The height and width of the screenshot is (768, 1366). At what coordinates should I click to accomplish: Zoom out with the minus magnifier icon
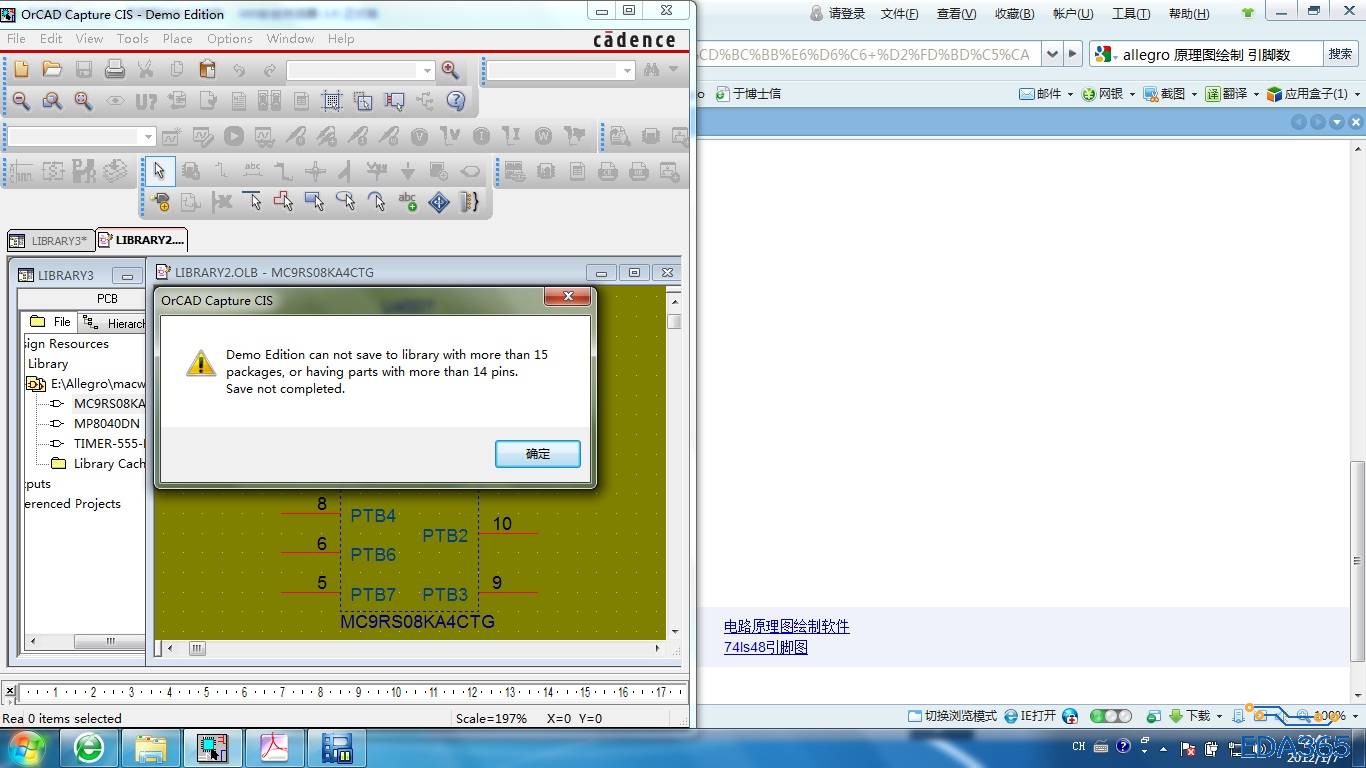(21, 100)
